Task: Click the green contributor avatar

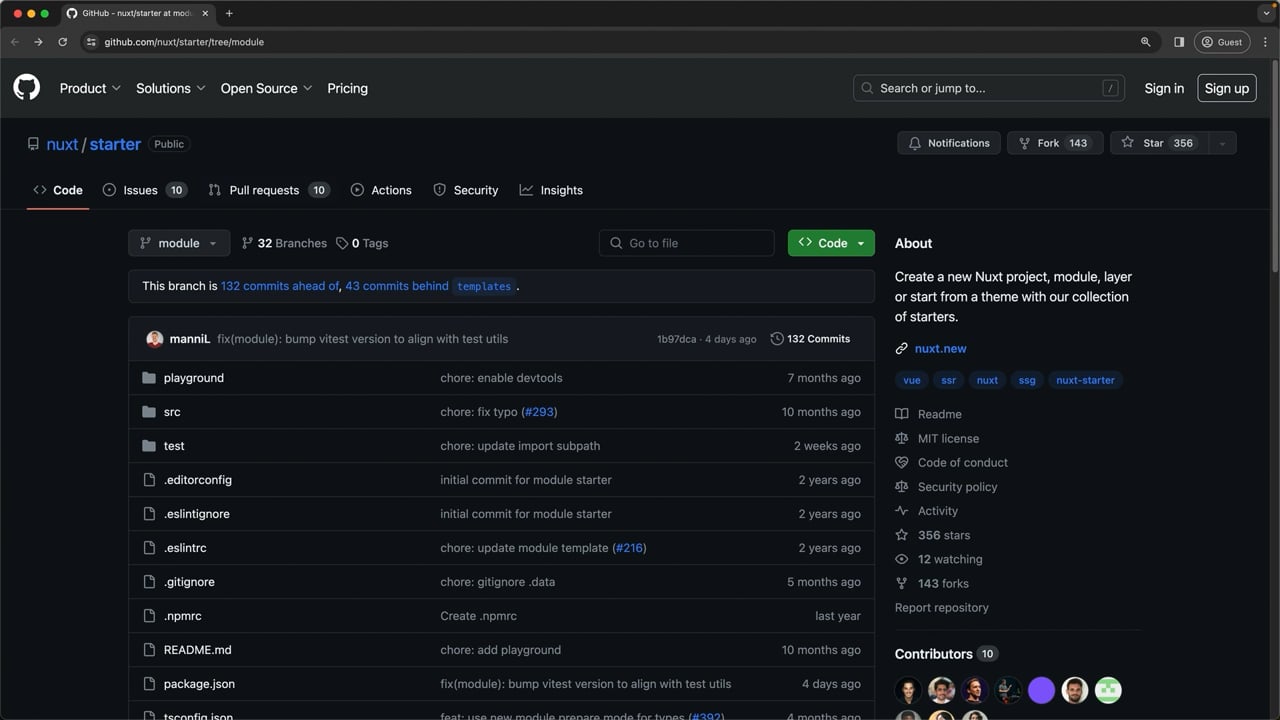Action: (1108, 690)
